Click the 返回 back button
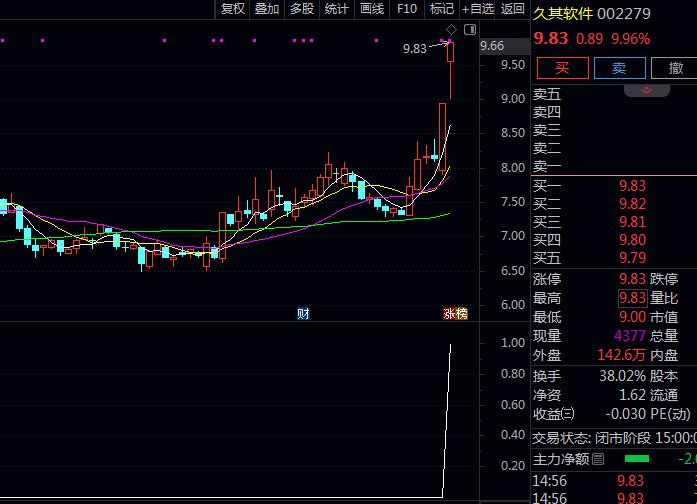Screen dimensions: 697x504 coord(513,9)
